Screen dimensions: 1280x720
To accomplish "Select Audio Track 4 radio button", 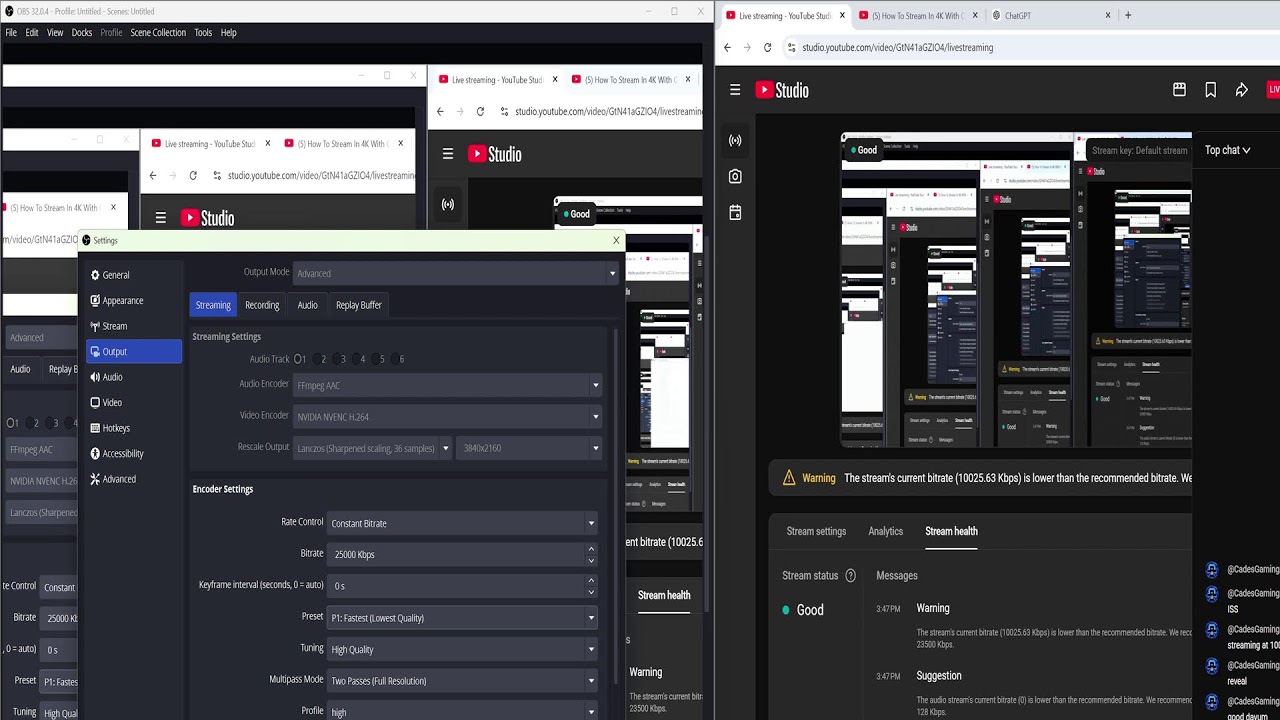I will [358, 359].
